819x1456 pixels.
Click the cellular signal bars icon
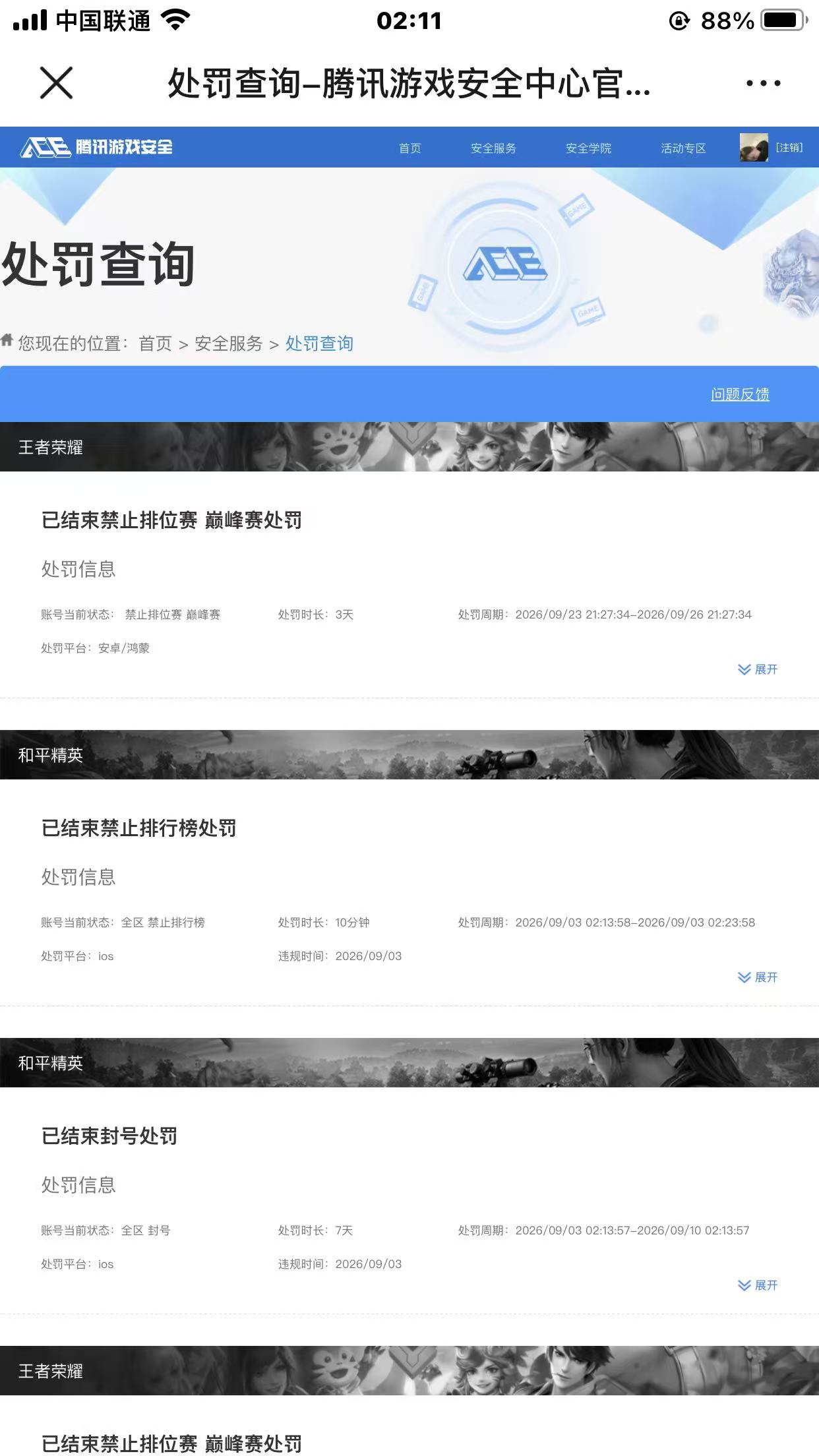[x=30, y=20]
